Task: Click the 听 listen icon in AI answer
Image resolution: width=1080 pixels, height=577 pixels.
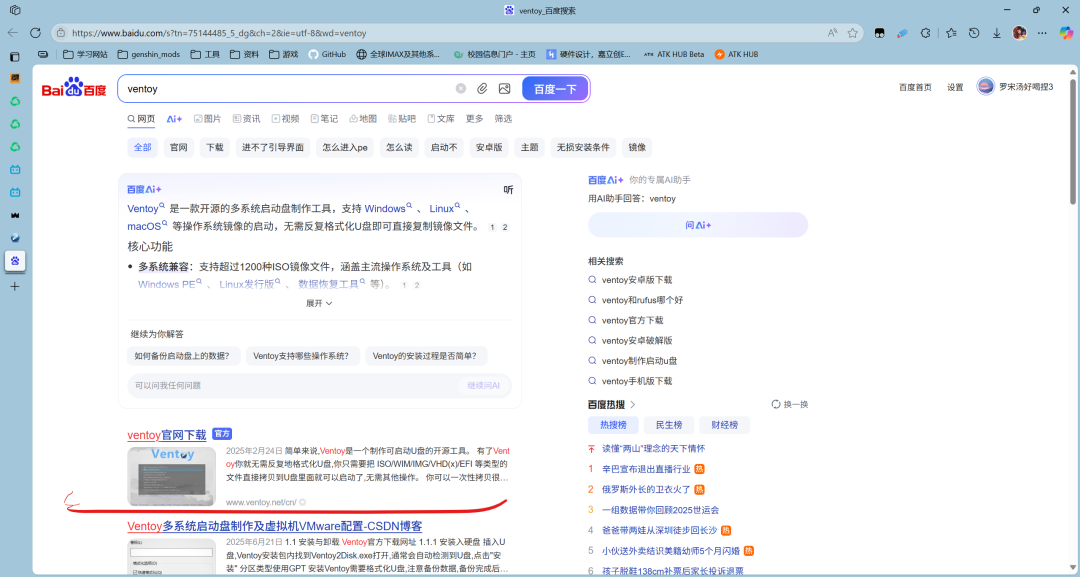Action: pos(508,189)
